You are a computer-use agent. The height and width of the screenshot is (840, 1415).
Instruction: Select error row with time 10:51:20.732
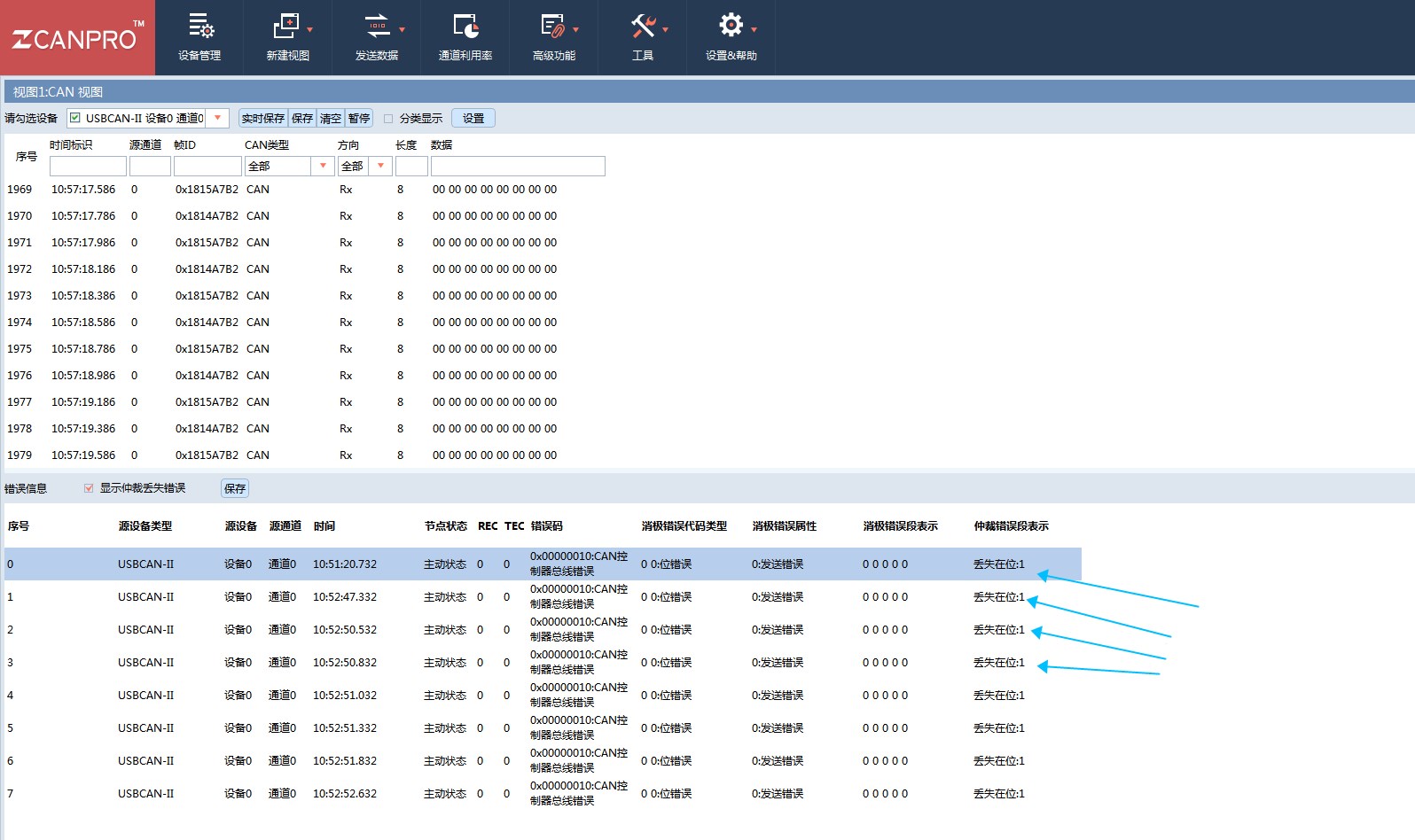point(543,564)
